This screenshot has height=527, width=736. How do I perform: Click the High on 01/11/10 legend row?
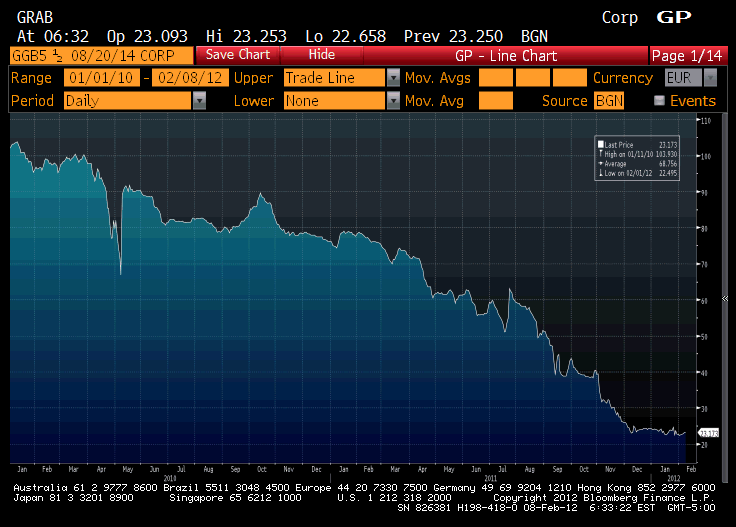637,154
